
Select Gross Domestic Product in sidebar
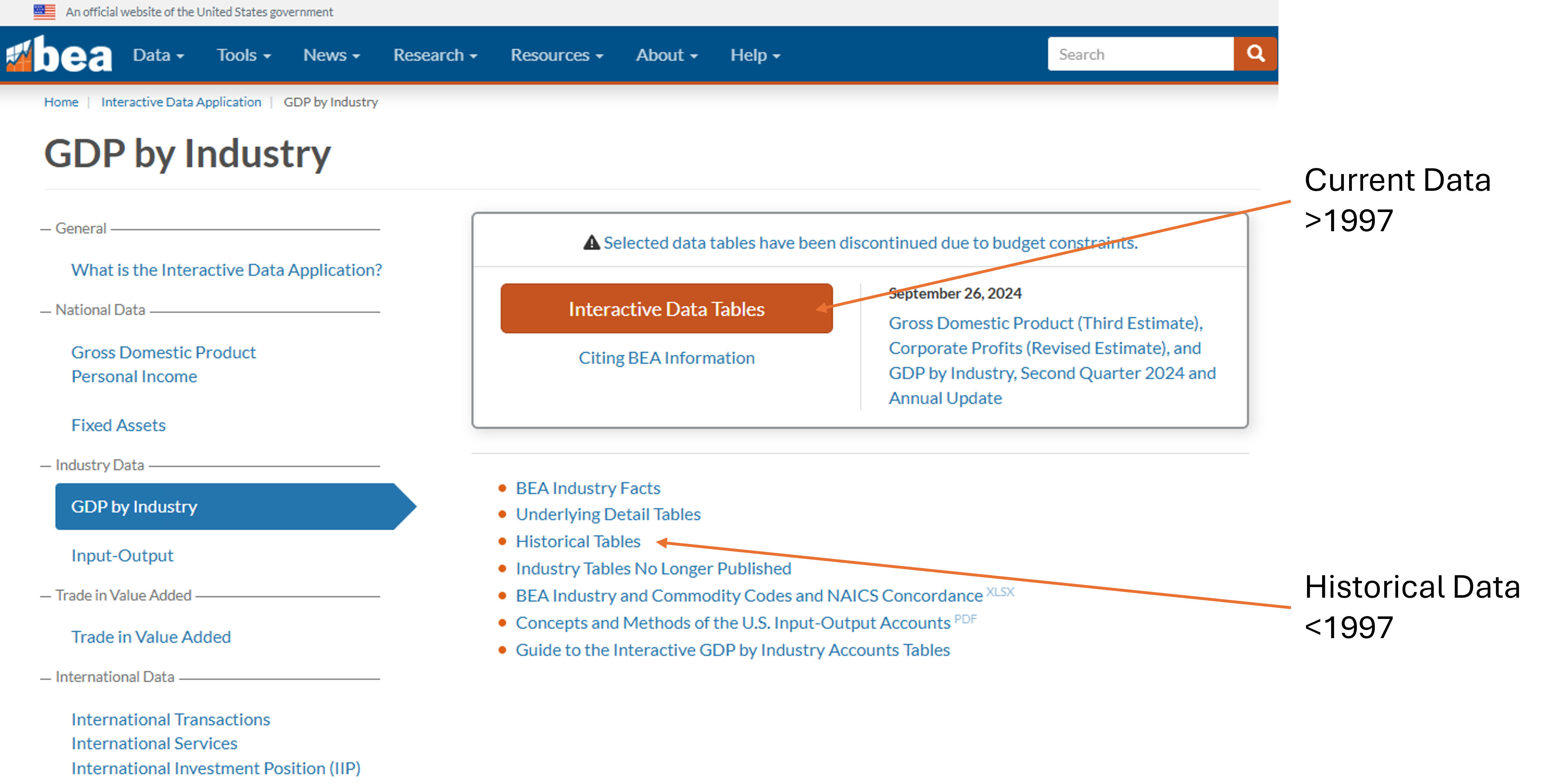pos(163,352)
